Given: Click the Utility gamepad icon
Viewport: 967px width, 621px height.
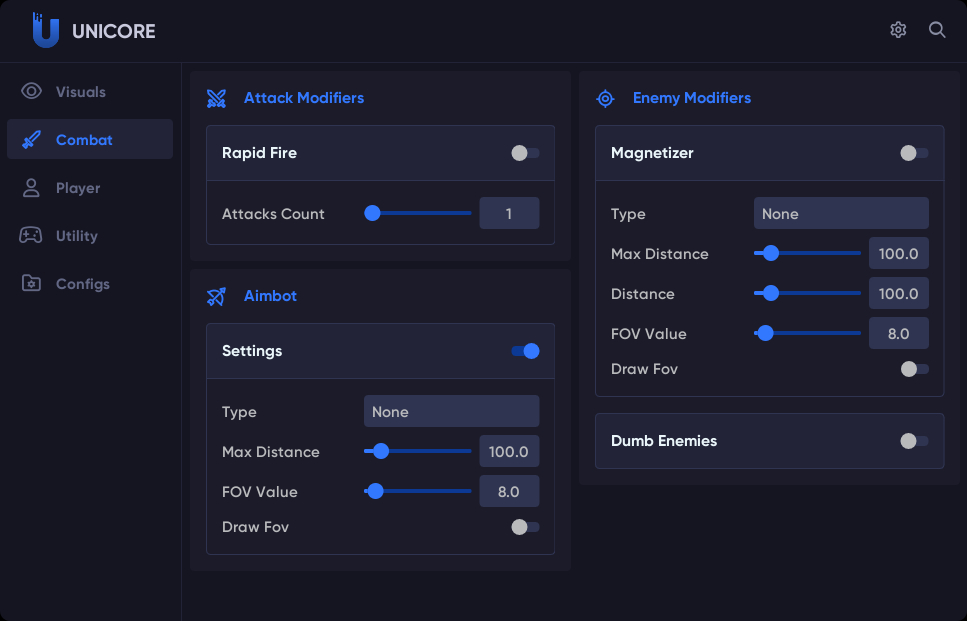Looking at the screenshot, I should coord(31,235).
